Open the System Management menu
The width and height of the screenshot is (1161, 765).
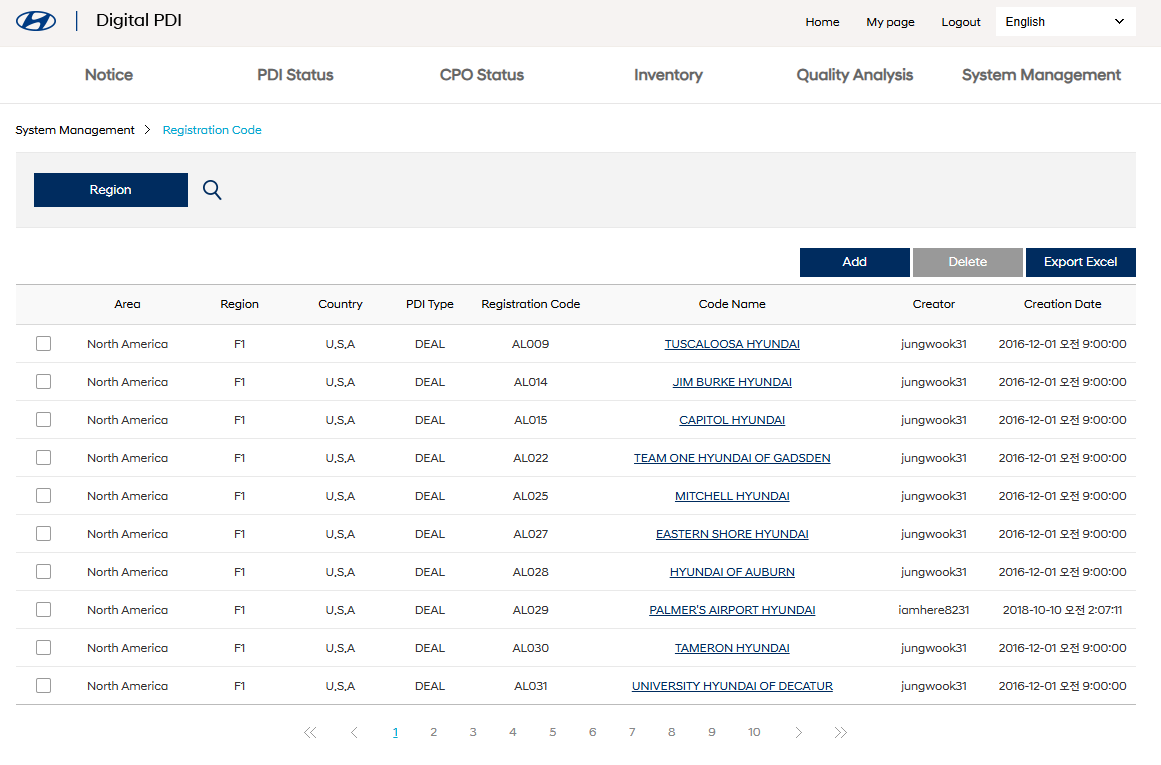pyautogui.click(x=1041, y=75)
